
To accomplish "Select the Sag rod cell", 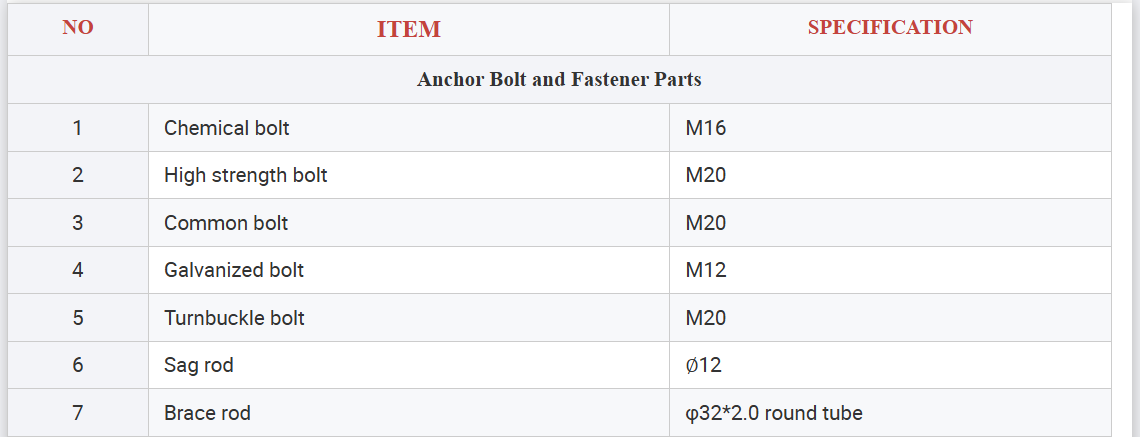I will [x=199, y=365].
